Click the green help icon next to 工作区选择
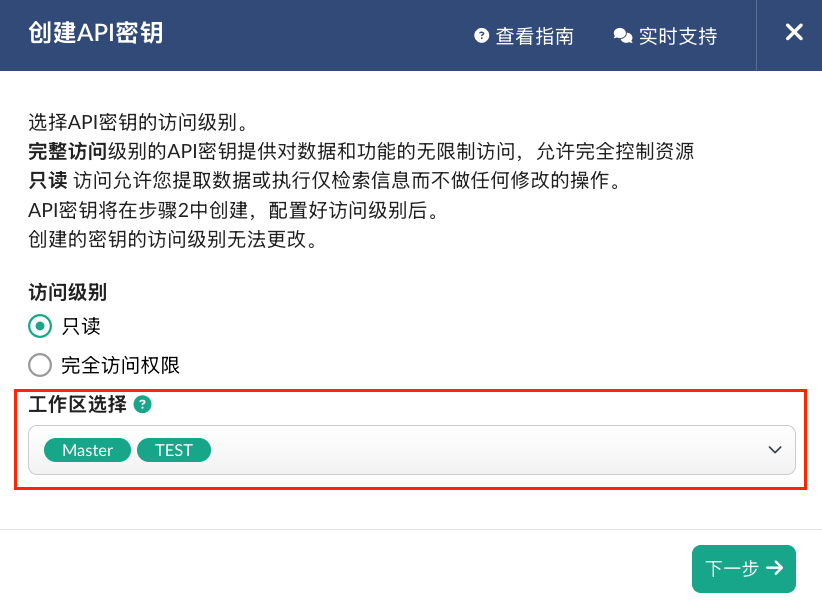This screenshot has width=822, height=602. point(143,404)
